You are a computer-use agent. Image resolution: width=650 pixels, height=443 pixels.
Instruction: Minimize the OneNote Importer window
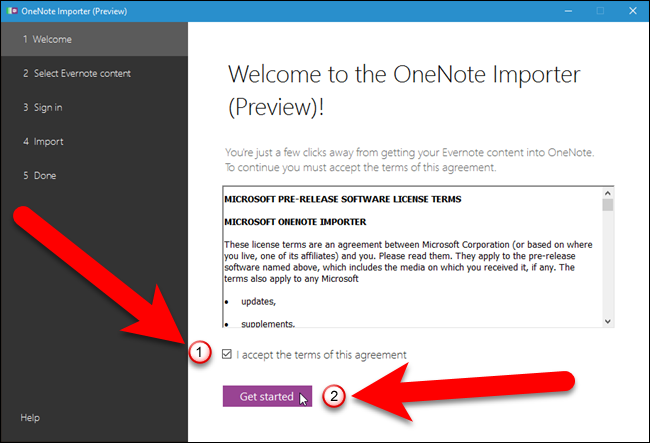point(568,11)
